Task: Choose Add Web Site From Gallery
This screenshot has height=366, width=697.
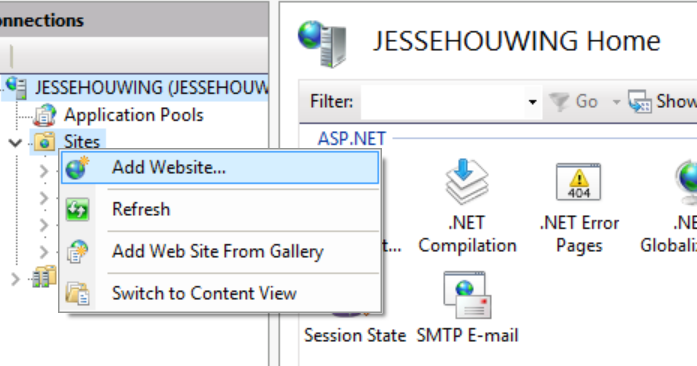Action: (x=220, y=251)
